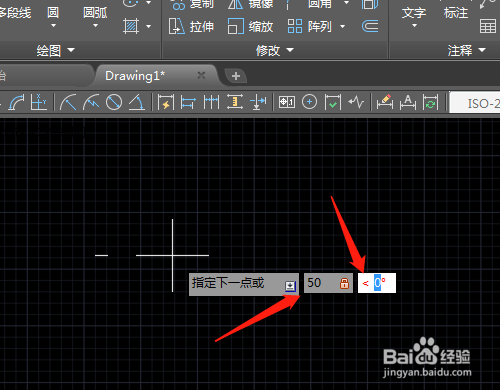
Task: Select the quick dimension icon
Action: [x=166, y=102]
